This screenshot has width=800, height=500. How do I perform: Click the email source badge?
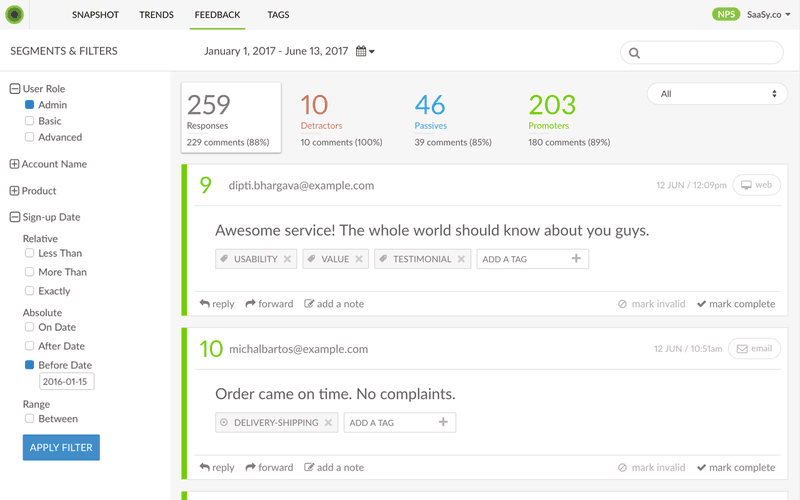pos(754,348)
